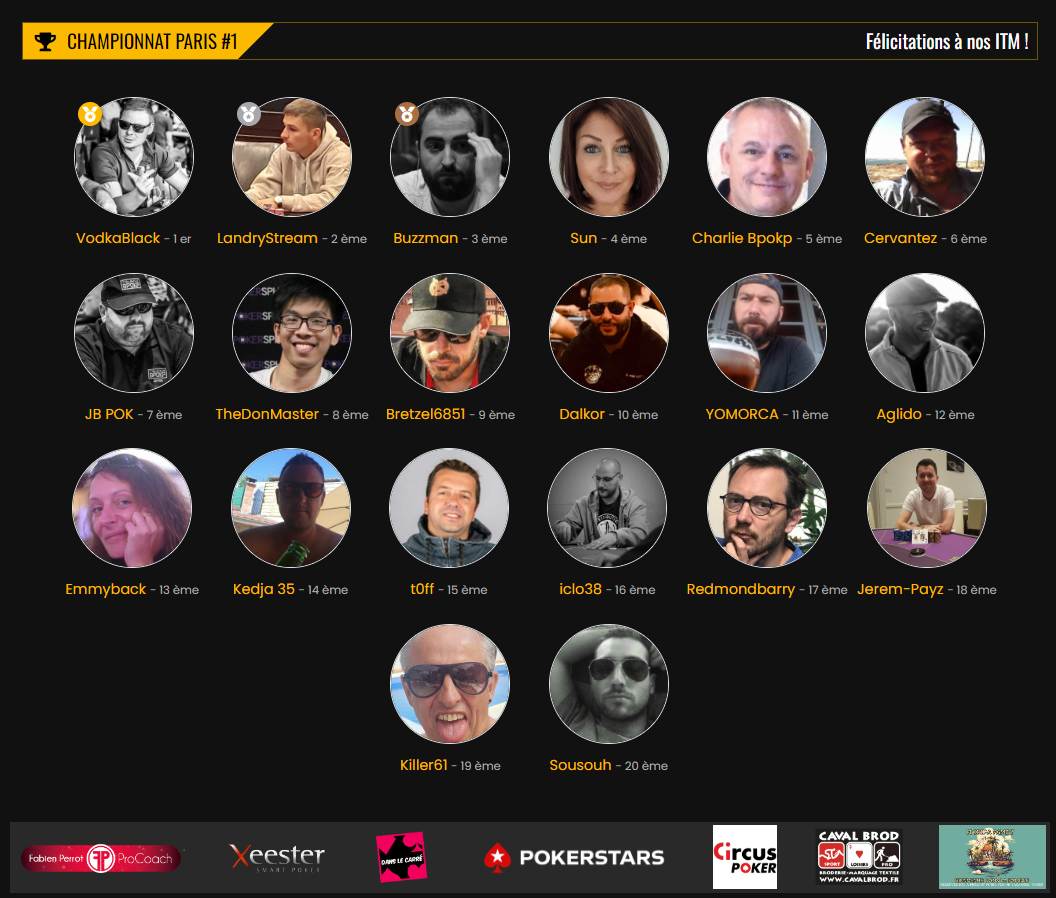The height and width of the screenshot is (898, 1056).
Task: Open TheDonMaster's avatar picture
Action: pyautogui.click(x=292, y=333)
